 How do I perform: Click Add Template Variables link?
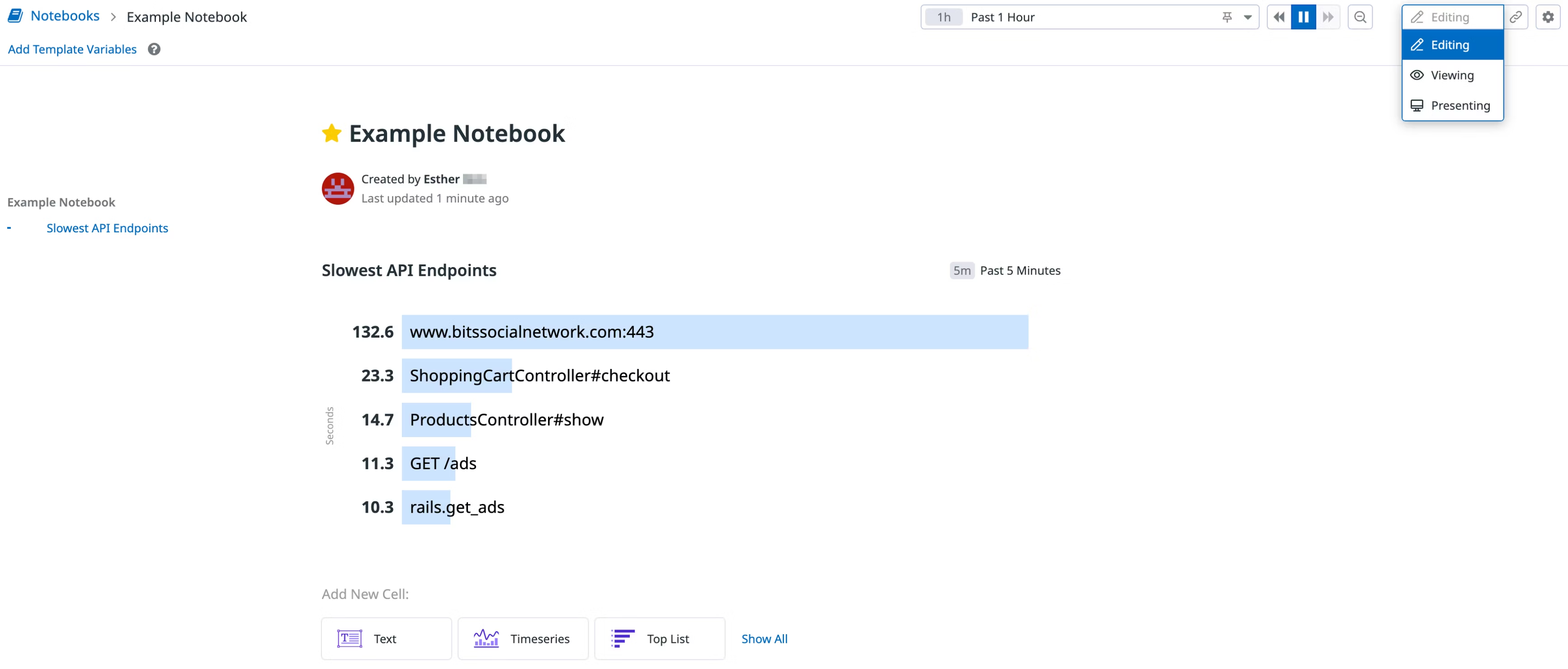[x=72, y=49]
